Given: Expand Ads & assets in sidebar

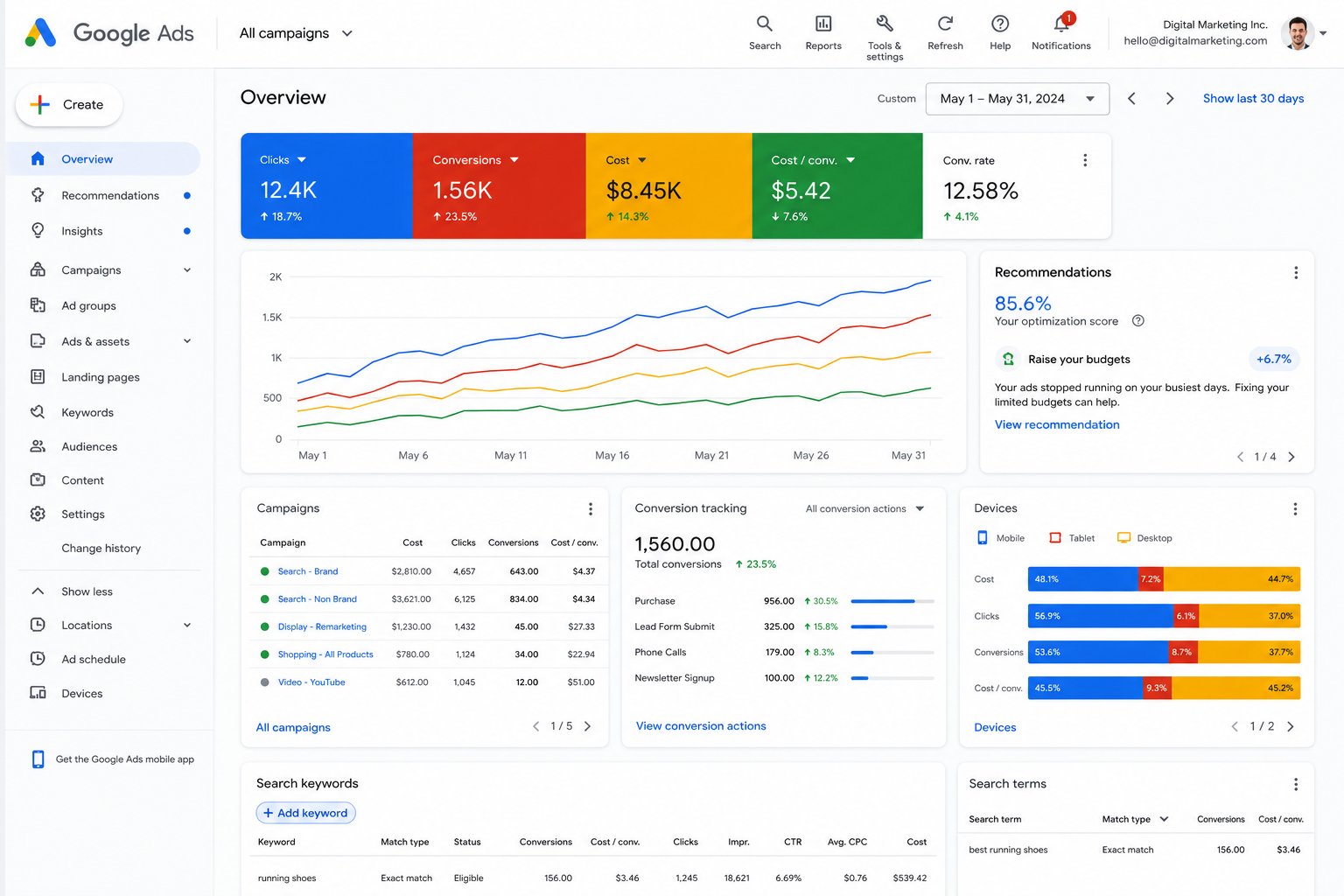Looking at the screenshot, I should 187,341.
